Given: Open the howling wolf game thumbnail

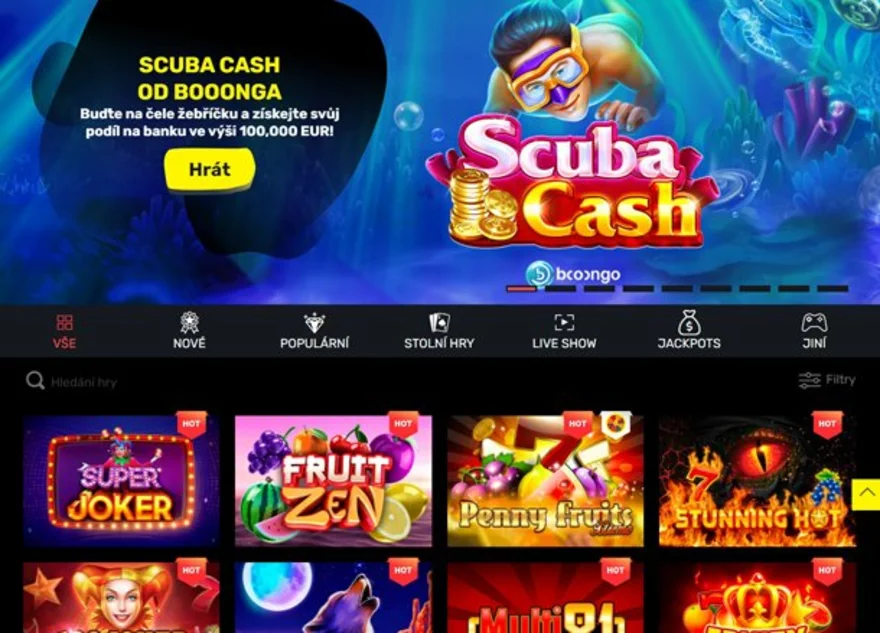Looking at the screenshot, I should pyautogui.click(x=333, y=598).
